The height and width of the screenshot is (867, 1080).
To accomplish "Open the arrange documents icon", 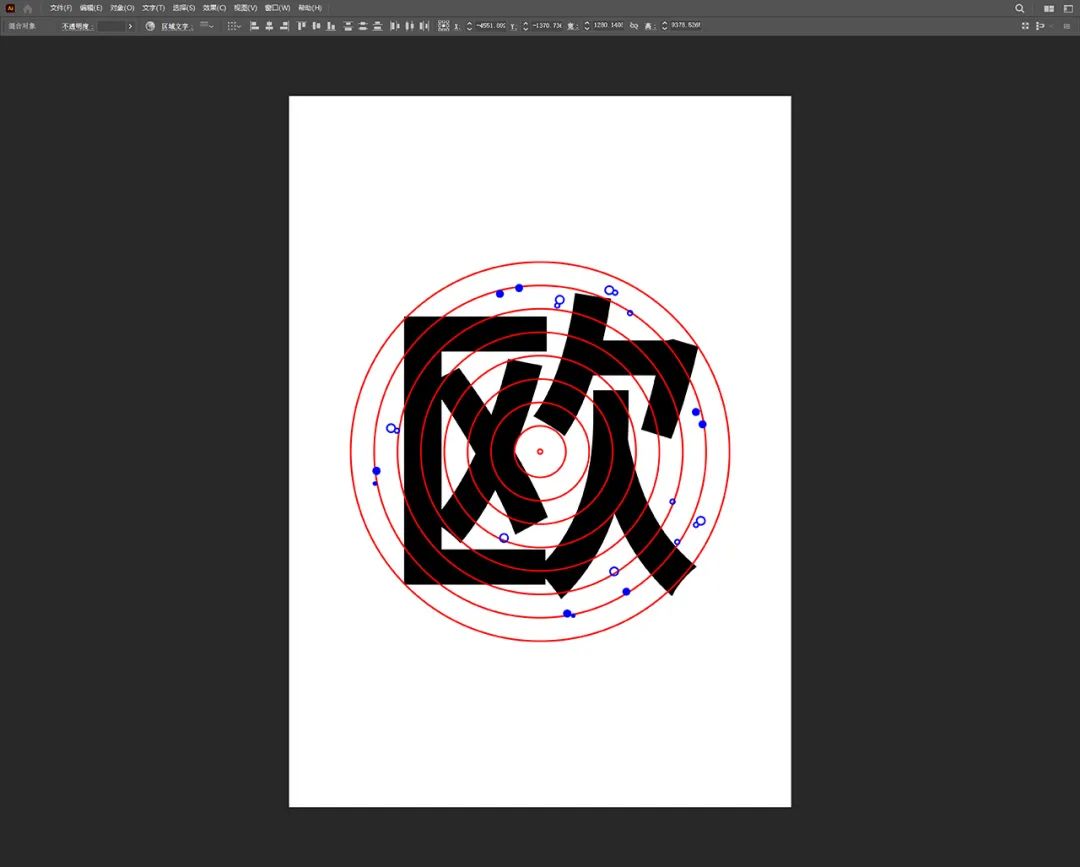I will (x=1049, y=8).
